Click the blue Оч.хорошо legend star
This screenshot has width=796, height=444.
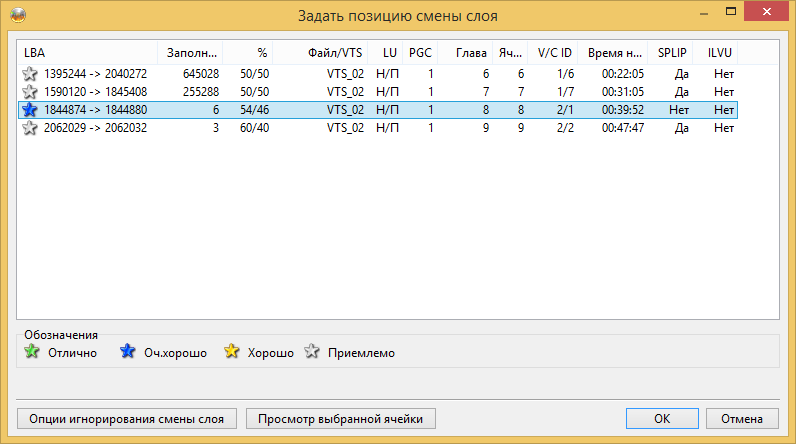pos(127,351)
